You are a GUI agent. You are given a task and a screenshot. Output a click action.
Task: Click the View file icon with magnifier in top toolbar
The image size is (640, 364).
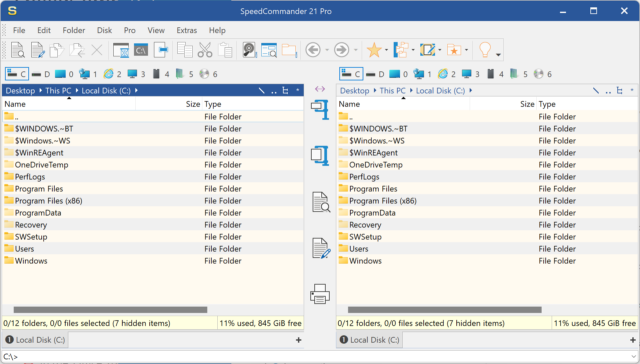pyautogui.click(x=18, y=50)
